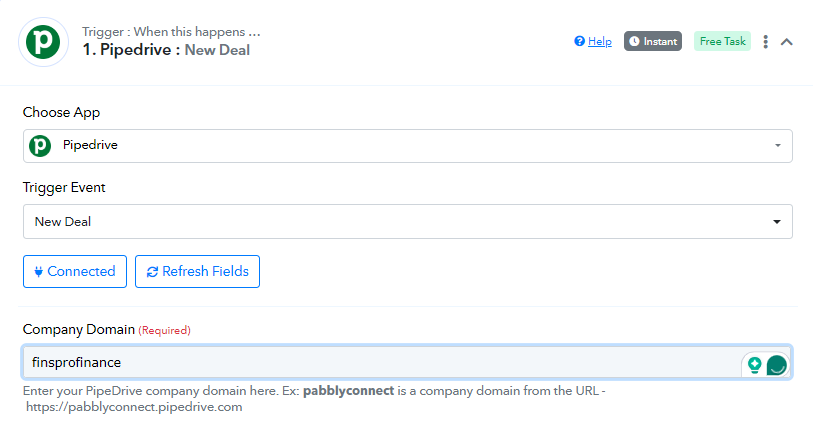Click the 'Trigger Event' label
Viewport: 813px width, 429px height.
point(64,188)
